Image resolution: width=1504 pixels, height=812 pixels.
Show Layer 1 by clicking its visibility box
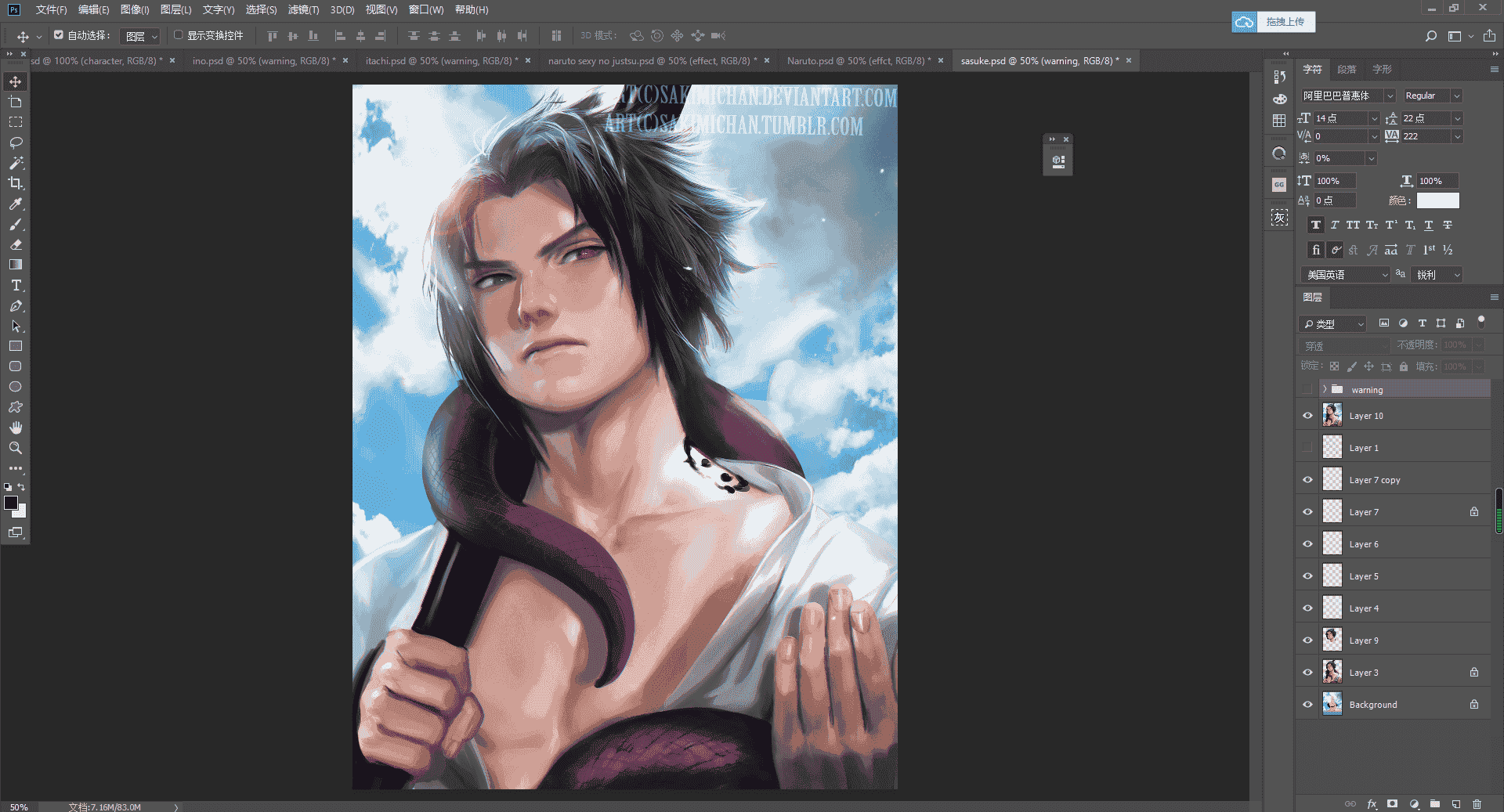1307,448
